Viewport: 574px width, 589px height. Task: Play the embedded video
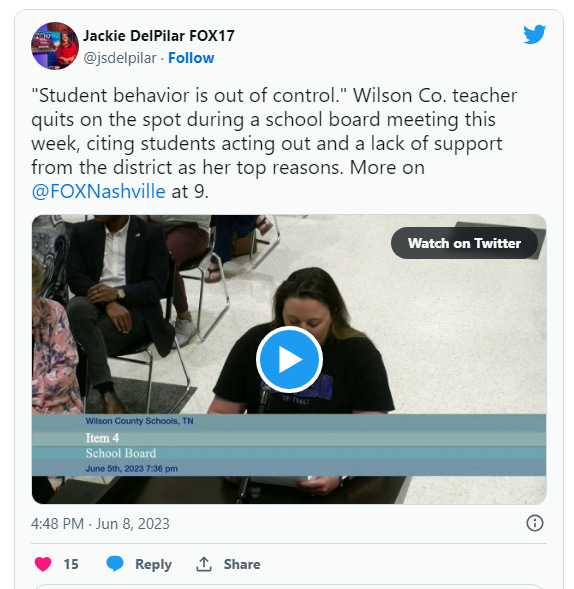(289, 359)
